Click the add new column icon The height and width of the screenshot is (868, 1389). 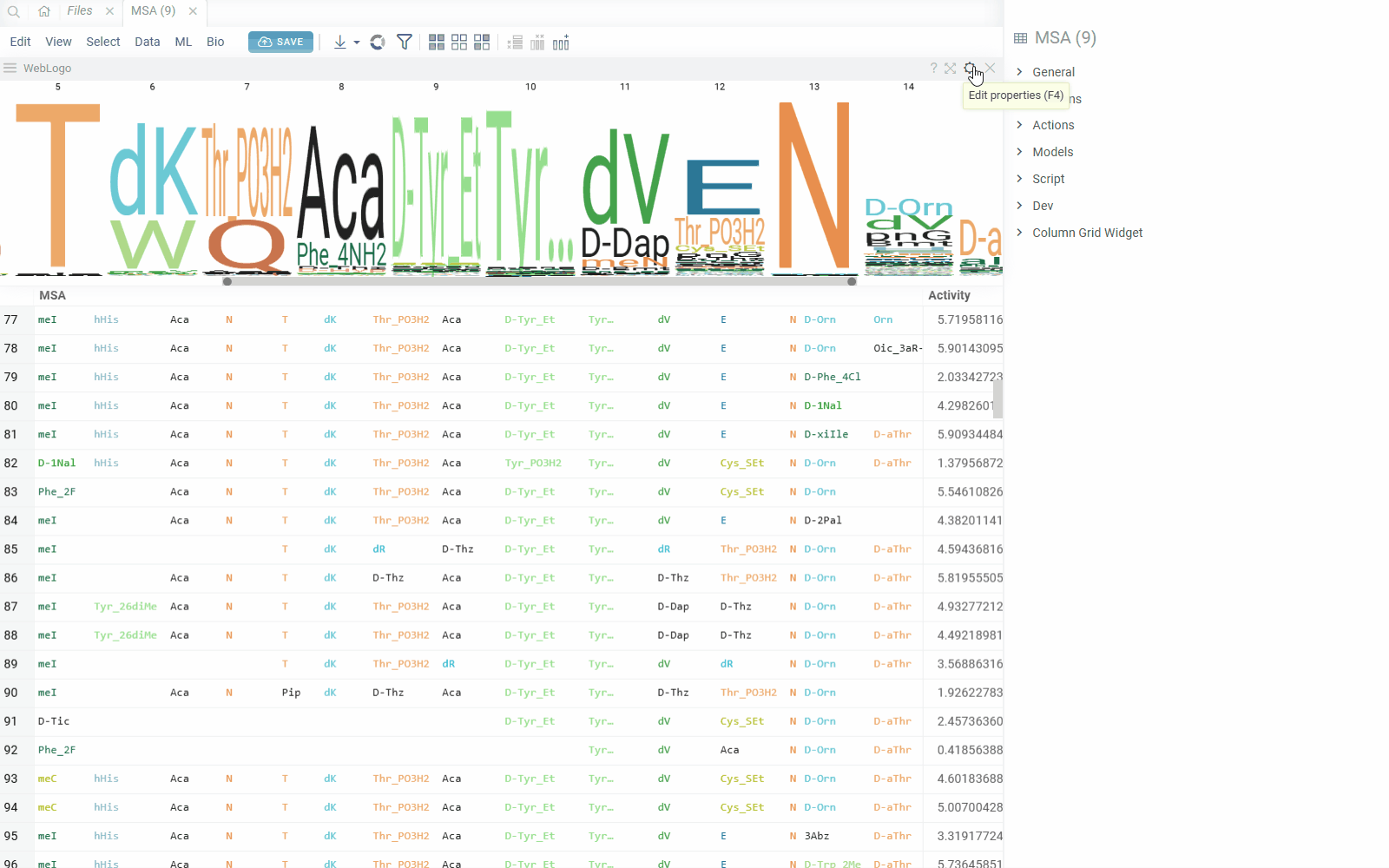pos(561,43)
